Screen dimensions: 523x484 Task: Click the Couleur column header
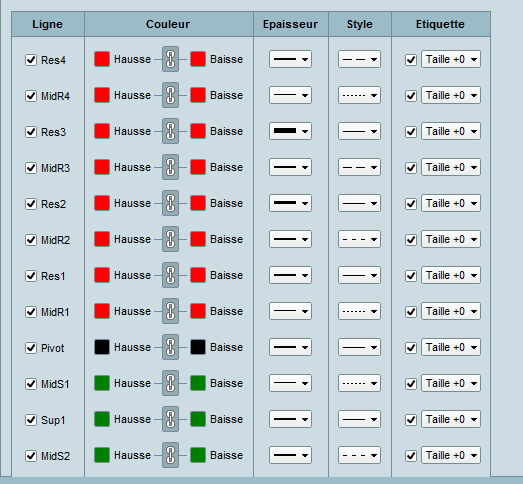(x=169, y=24)
